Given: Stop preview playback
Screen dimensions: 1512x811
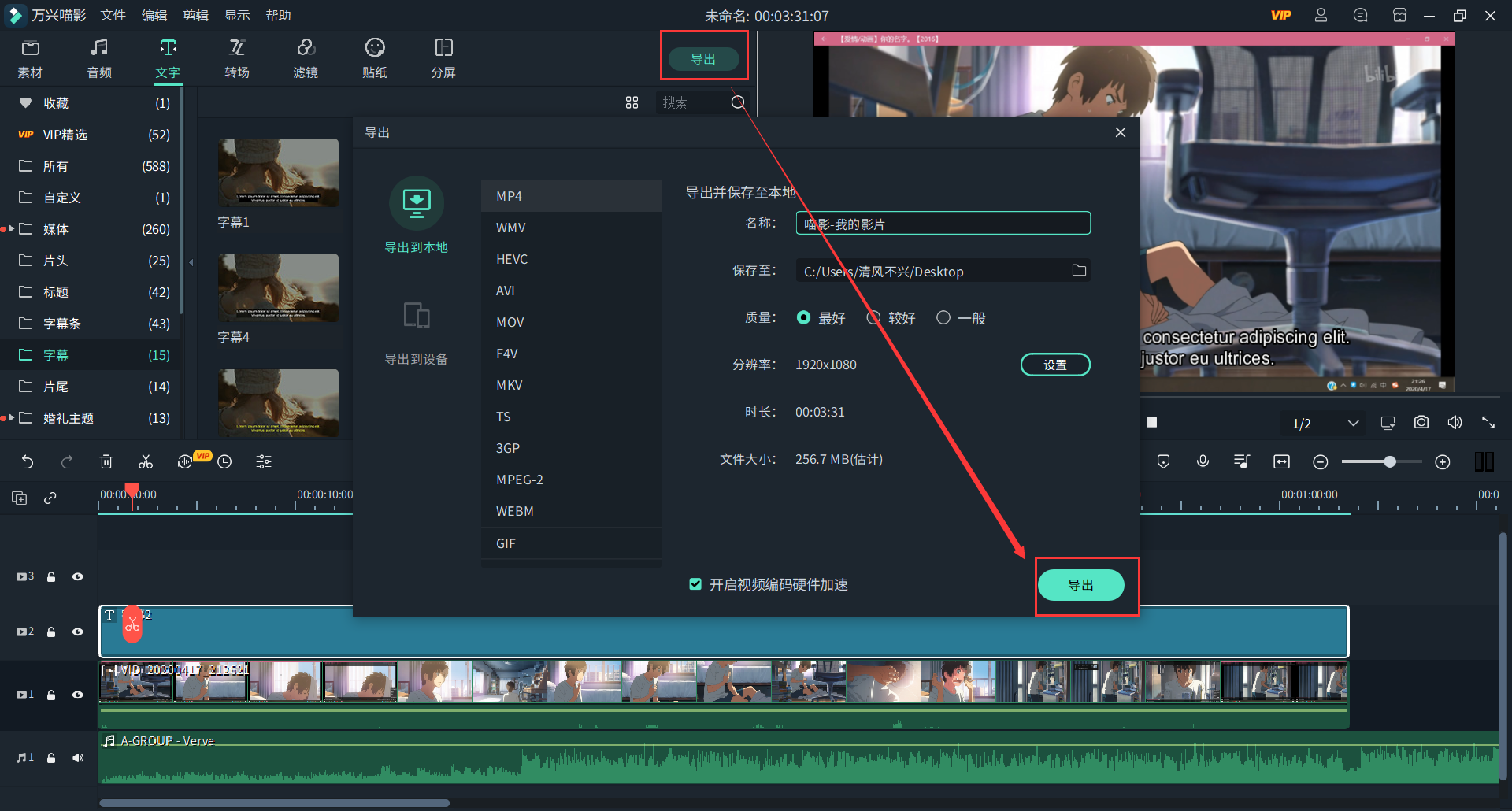Looking at the screenshot, I should point(1151,423).
